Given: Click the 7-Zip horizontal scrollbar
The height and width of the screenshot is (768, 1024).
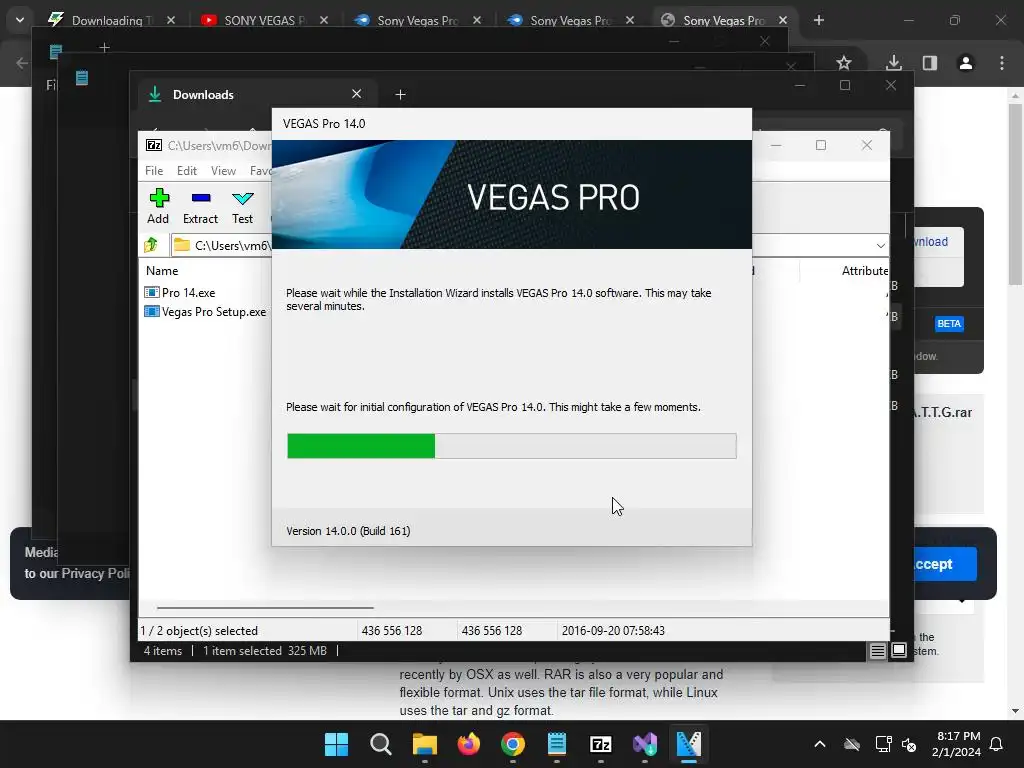Looking at the screenshot, I should [x=265, y=607].
